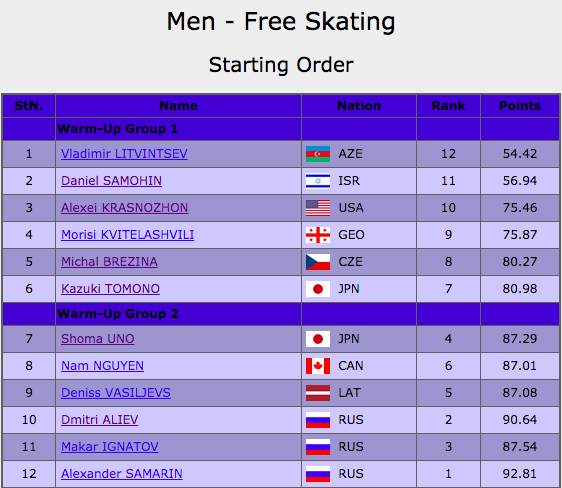Screen dimensions: 562x488
Task: Open Vladimir LITVINTSEV skater profile link
Action: (124, 154)
